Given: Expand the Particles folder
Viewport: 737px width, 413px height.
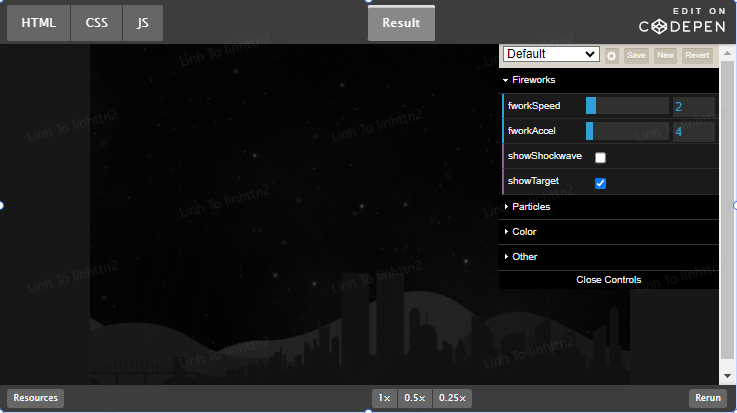Looking at the screenshot, I should [x=531, y=207].
